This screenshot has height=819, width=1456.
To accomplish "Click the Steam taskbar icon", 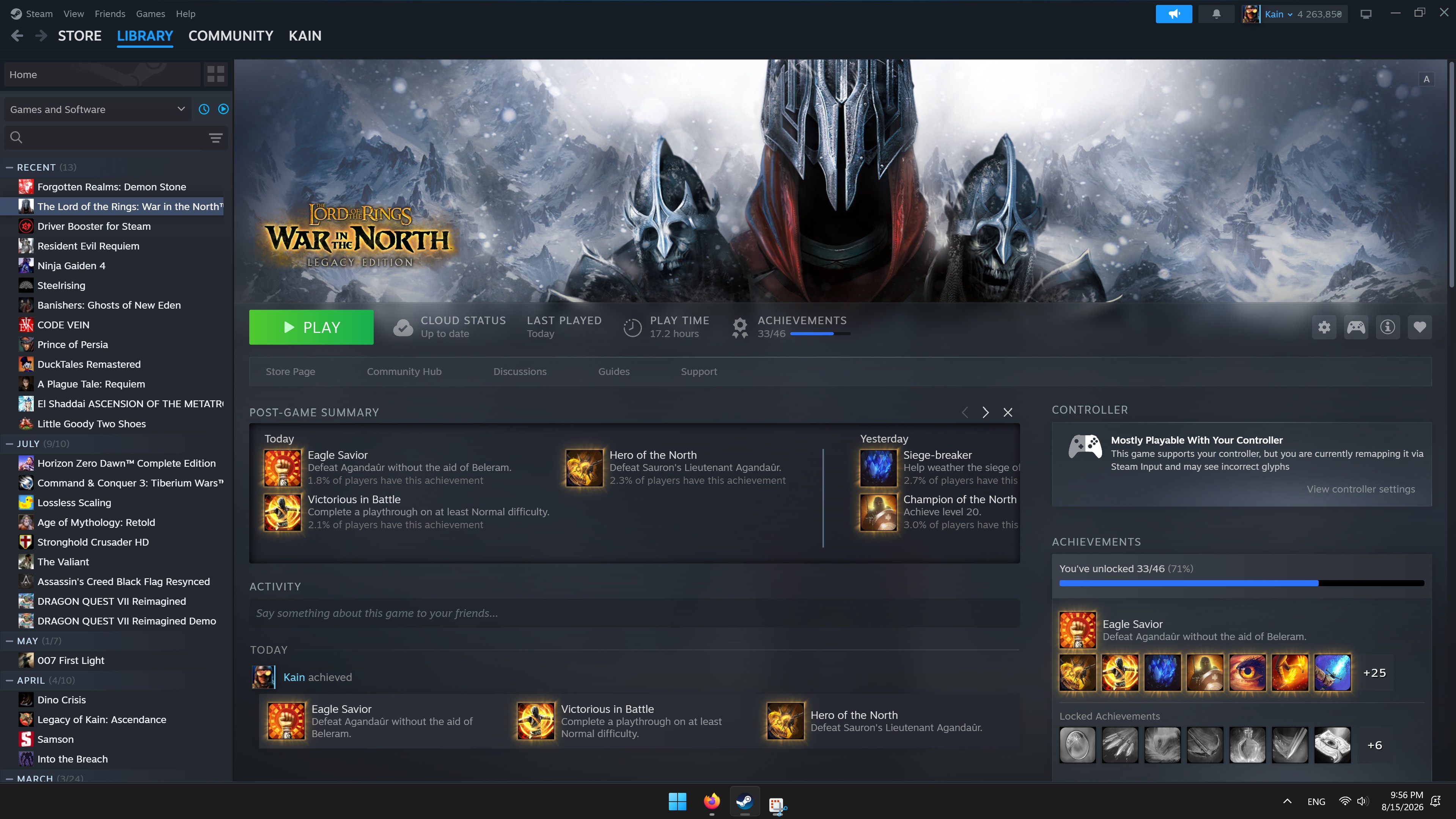I will (x=744, y=801).
